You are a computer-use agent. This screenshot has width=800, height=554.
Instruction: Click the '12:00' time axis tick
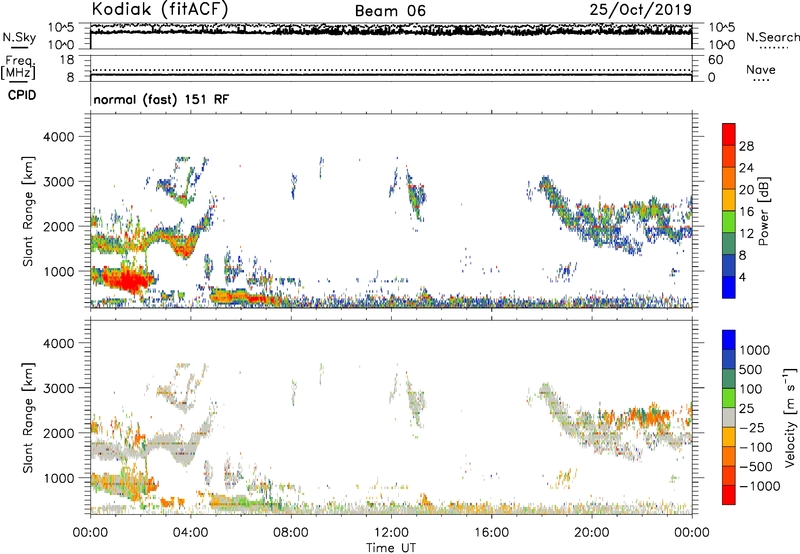391,533
